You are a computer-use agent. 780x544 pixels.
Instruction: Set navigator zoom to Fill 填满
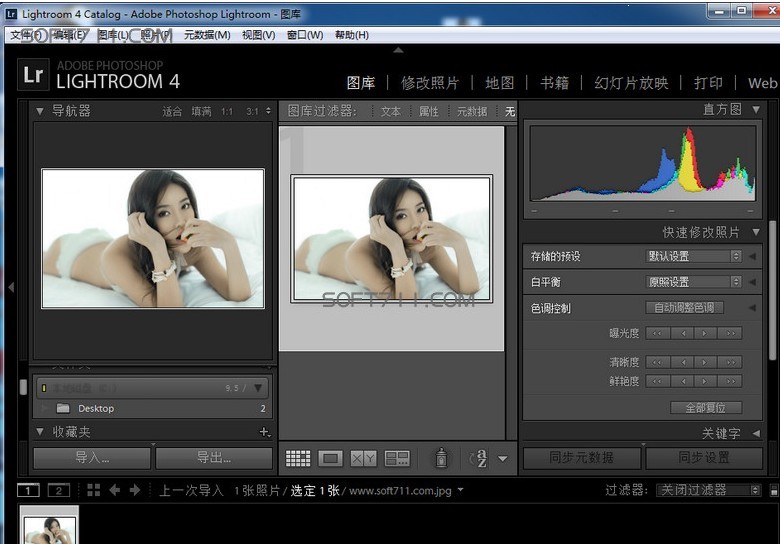(x=201, y=111)
